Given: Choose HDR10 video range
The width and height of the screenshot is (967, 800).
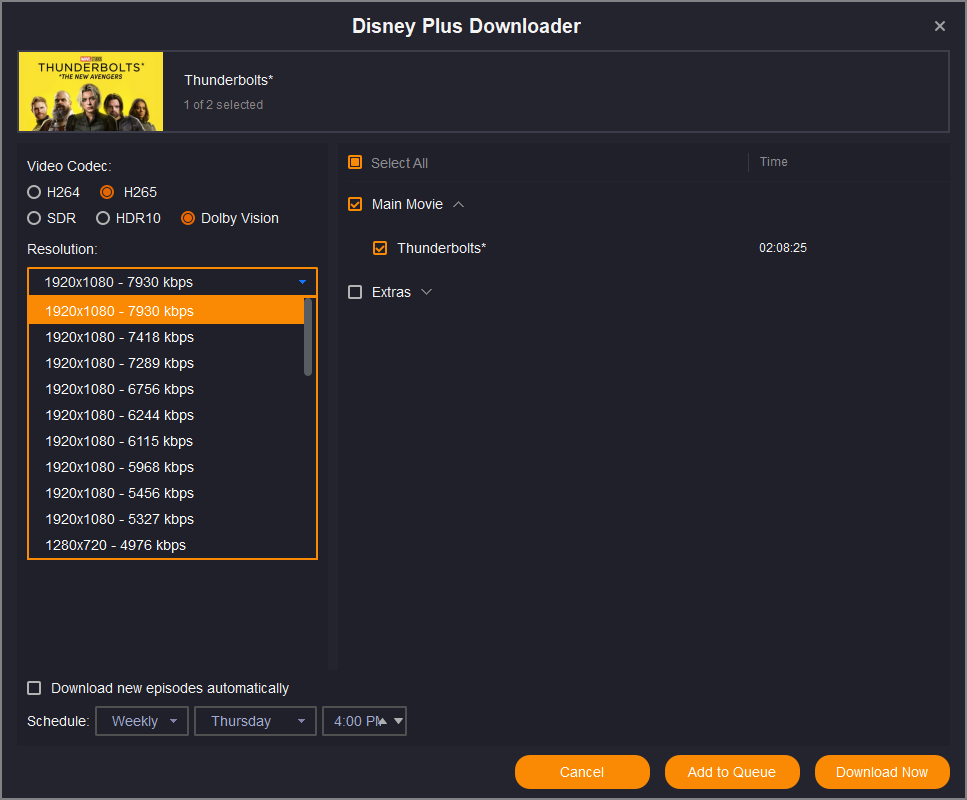Looking at the screenshot, I should [103, 218].
